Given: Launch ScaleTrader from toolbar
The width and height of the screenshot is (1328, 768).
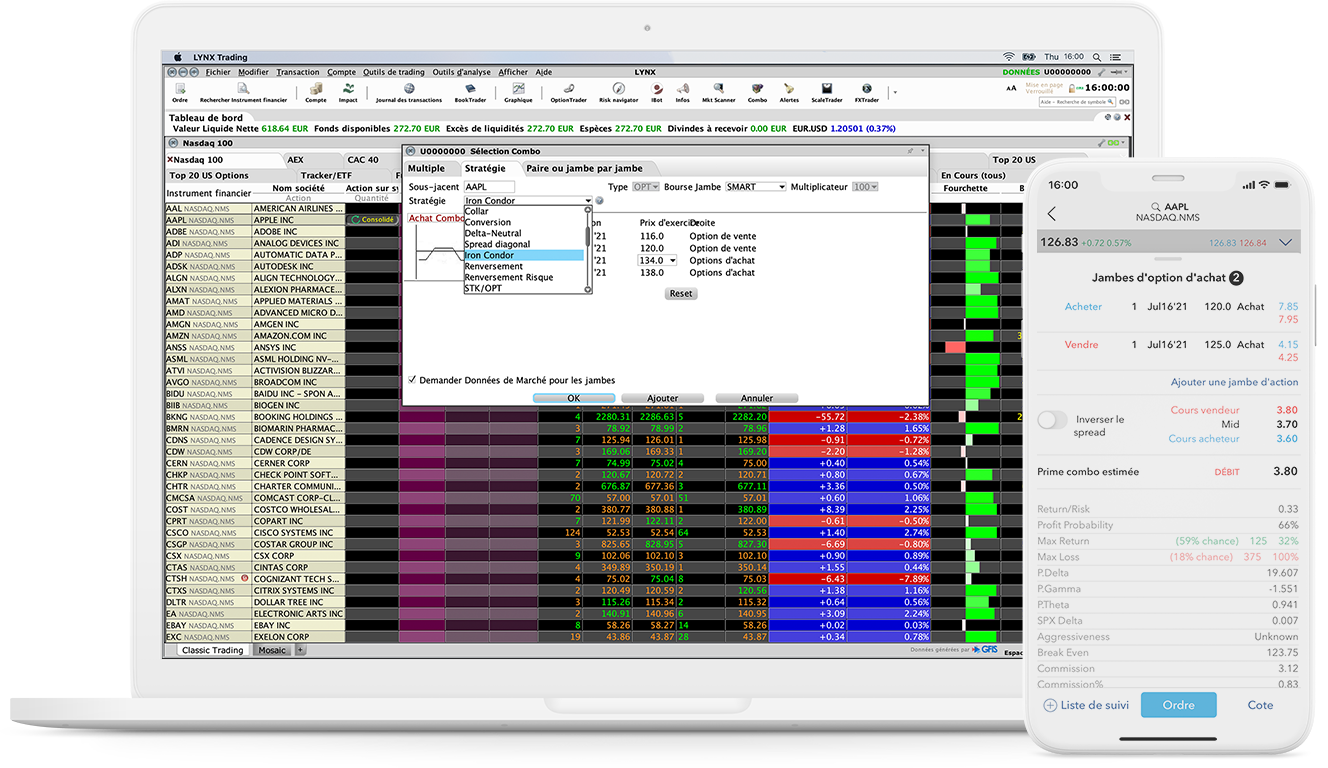Looking at the screenshot, I should click(826, 92).
